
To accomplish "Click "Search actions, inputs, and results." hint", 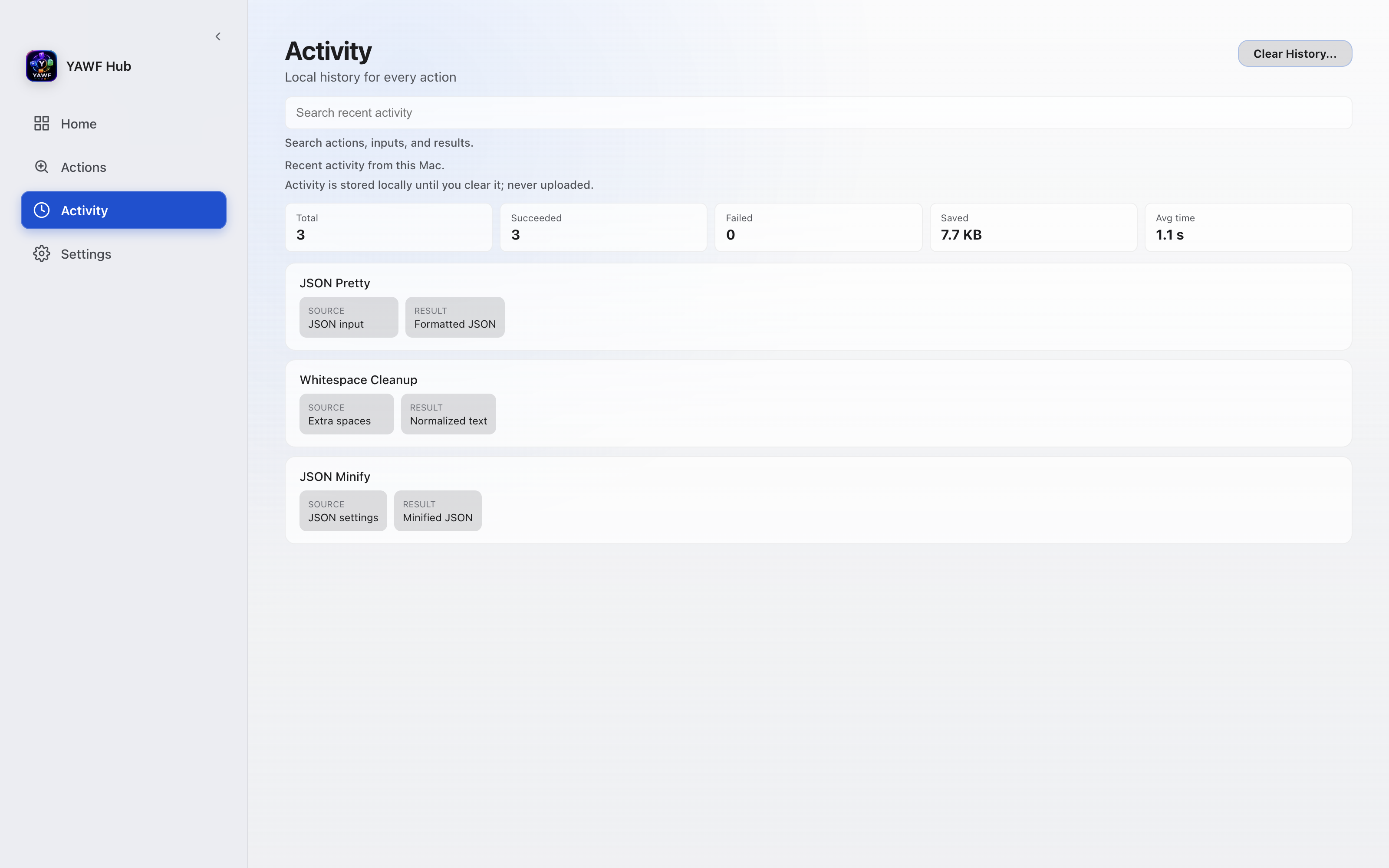I will [x=379, y=142].
